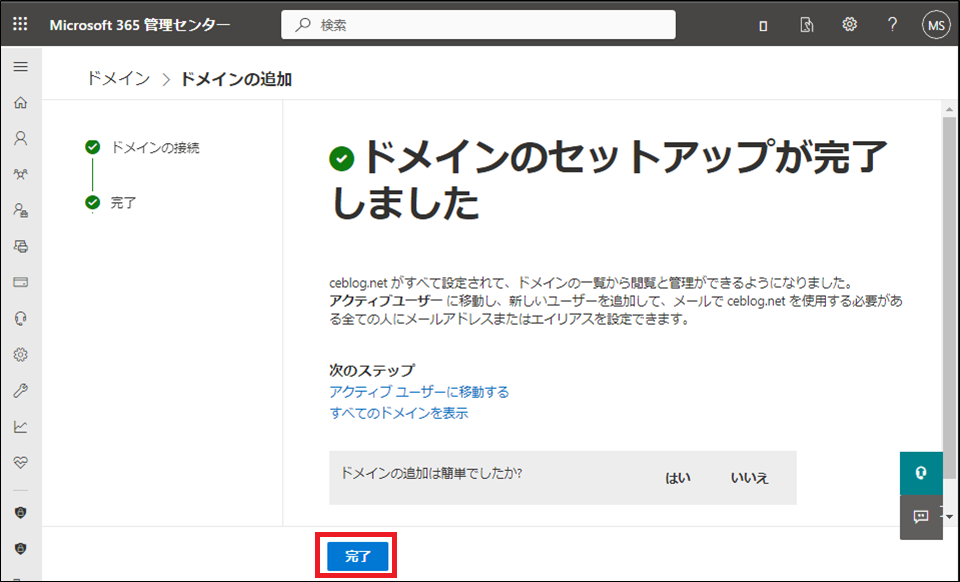The width and height of the screenshot is (960, 582).
Task: Open the MS account avatar menu
Action: 936,25
